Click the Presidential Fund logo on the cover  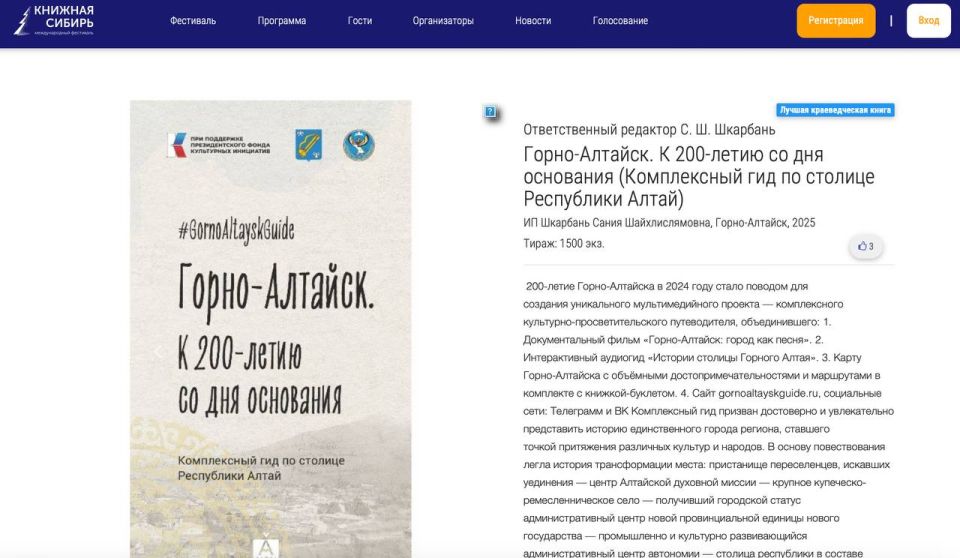(x=218, y=145)
